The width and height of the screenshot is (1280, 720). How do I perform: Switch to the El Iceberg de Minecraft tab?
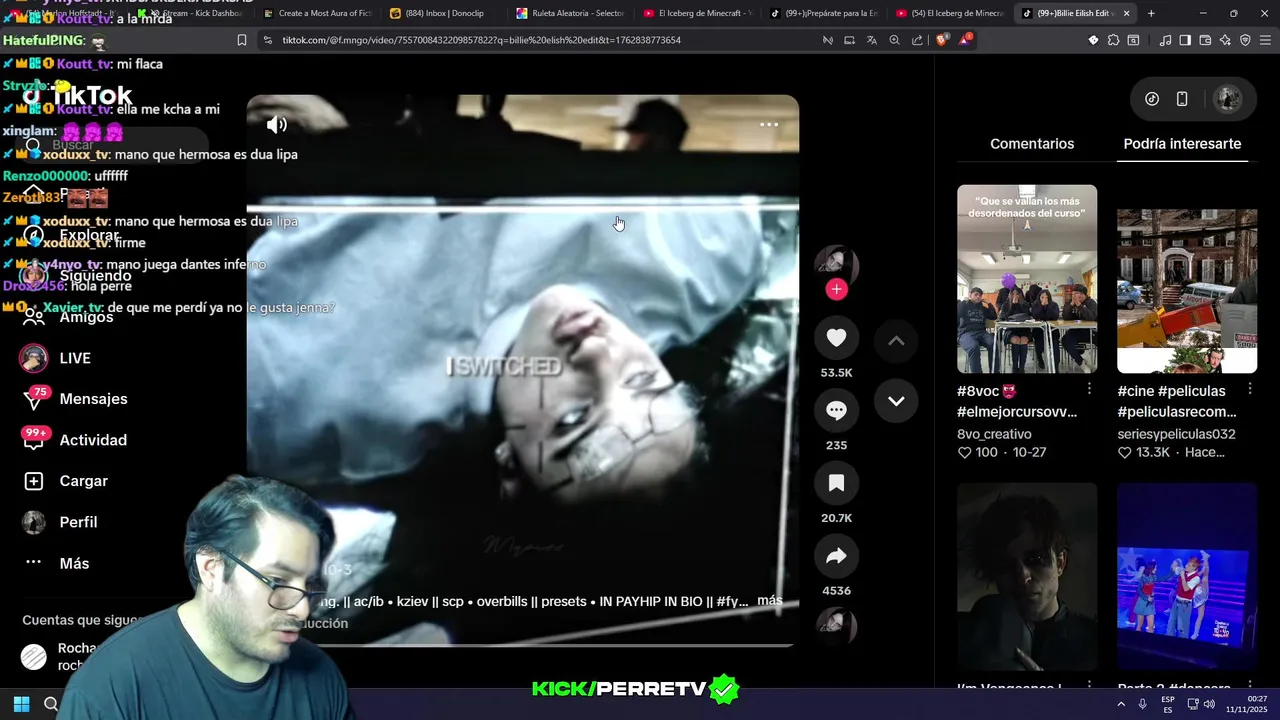point(699,13)
